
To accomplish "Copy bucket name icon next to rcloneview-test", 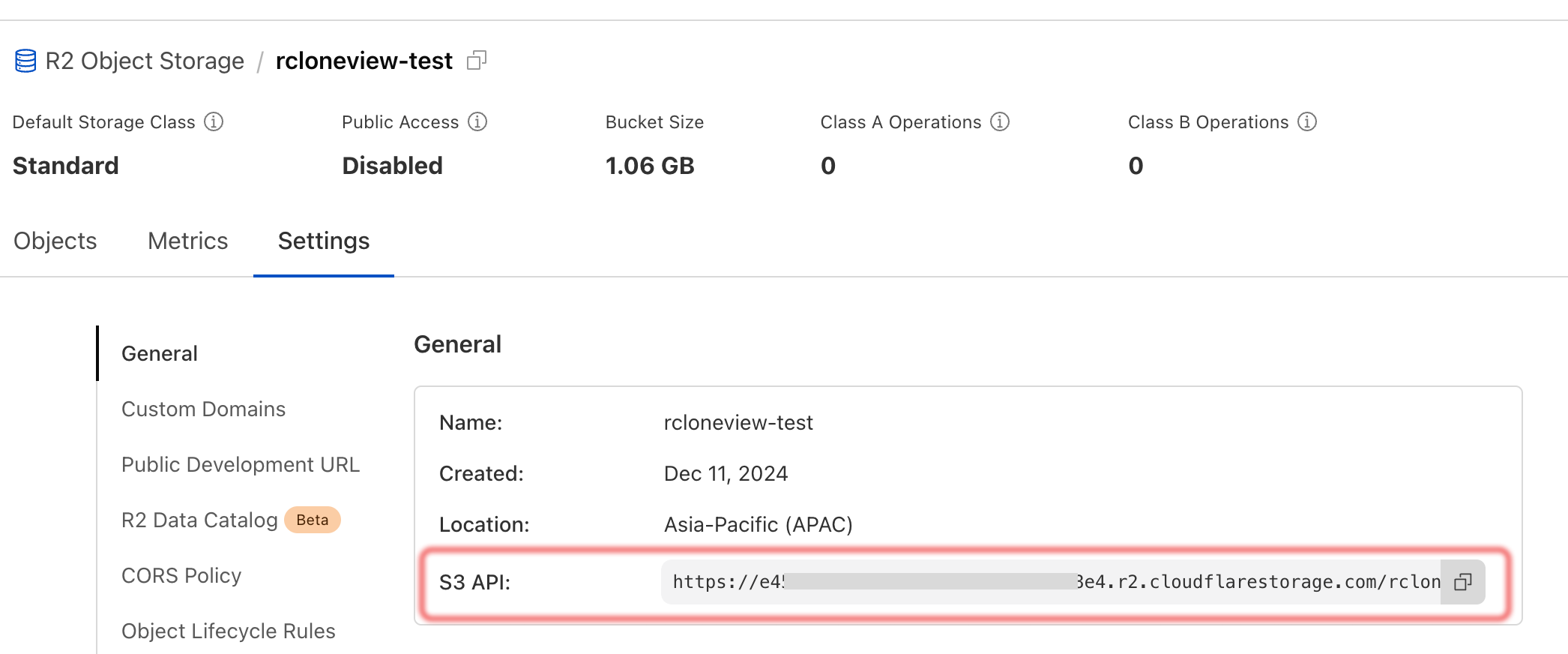I will pyautogui.click(x=477, y=60).
